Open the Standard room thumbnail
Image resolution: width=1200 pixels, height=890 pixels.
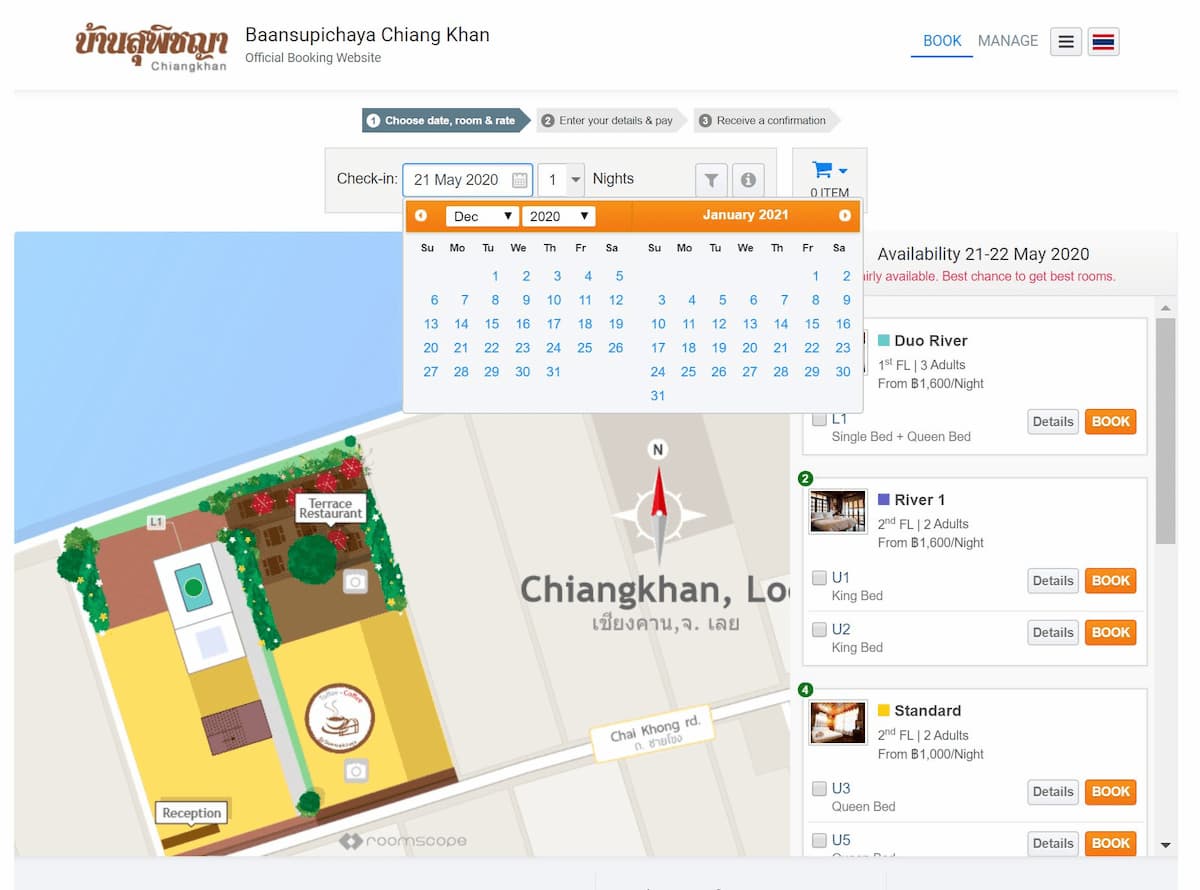click(x=838, y=723)
